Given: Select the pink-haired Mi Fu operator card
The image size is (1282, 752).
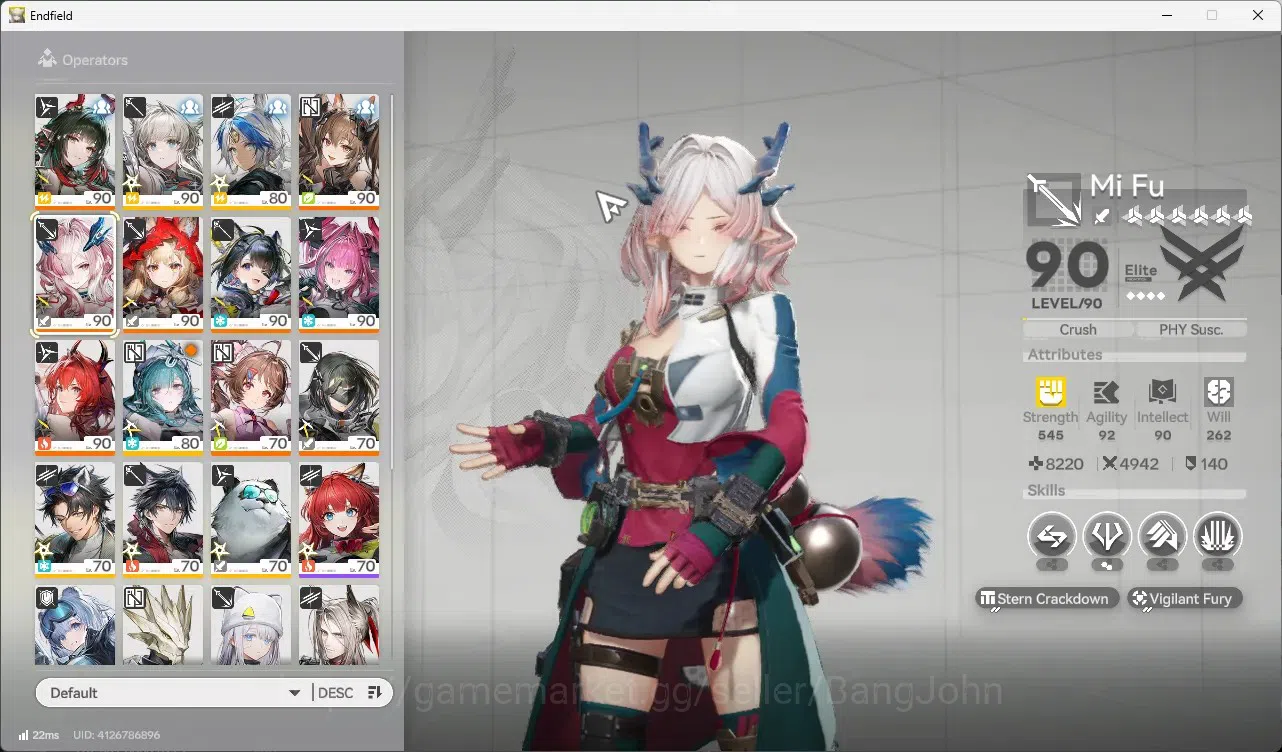Looking at the screenshot, I should [75, 275].
